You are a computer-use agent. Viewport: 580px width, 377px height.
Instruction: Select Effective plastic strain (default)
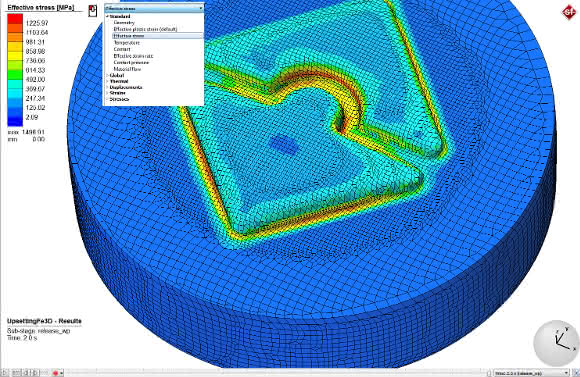[x=145, y=29]
